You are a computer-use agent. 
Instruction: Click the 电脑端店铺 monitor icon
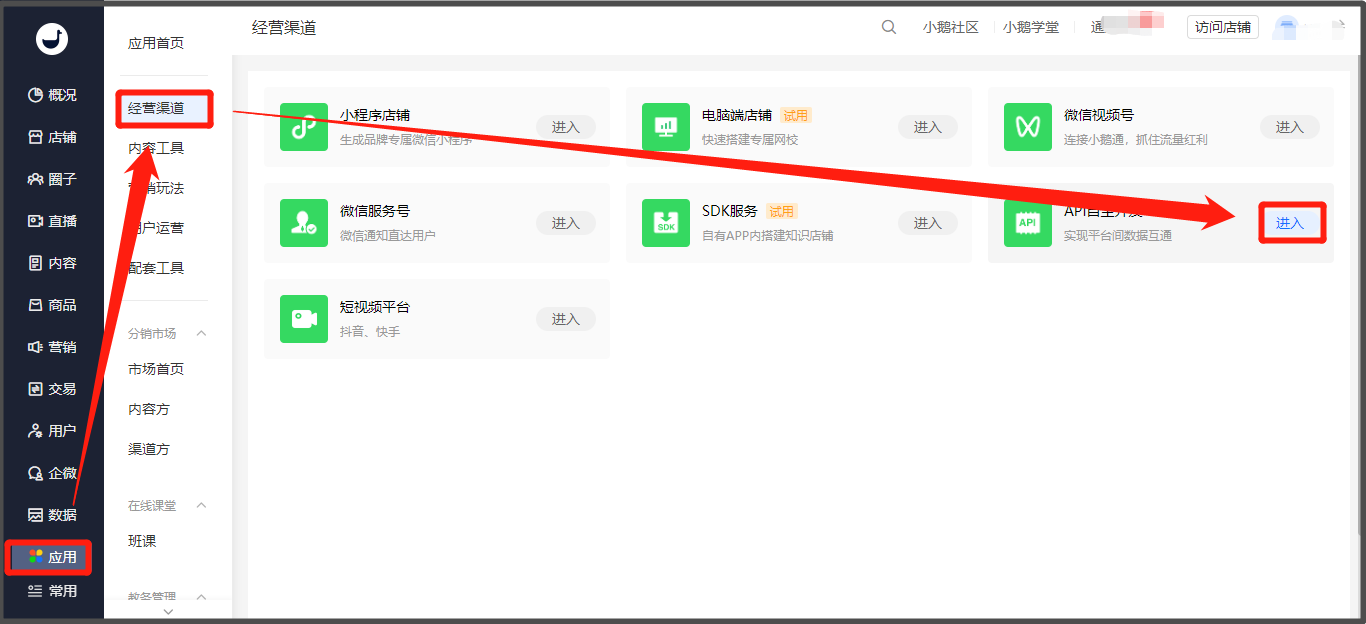[666, 127]
